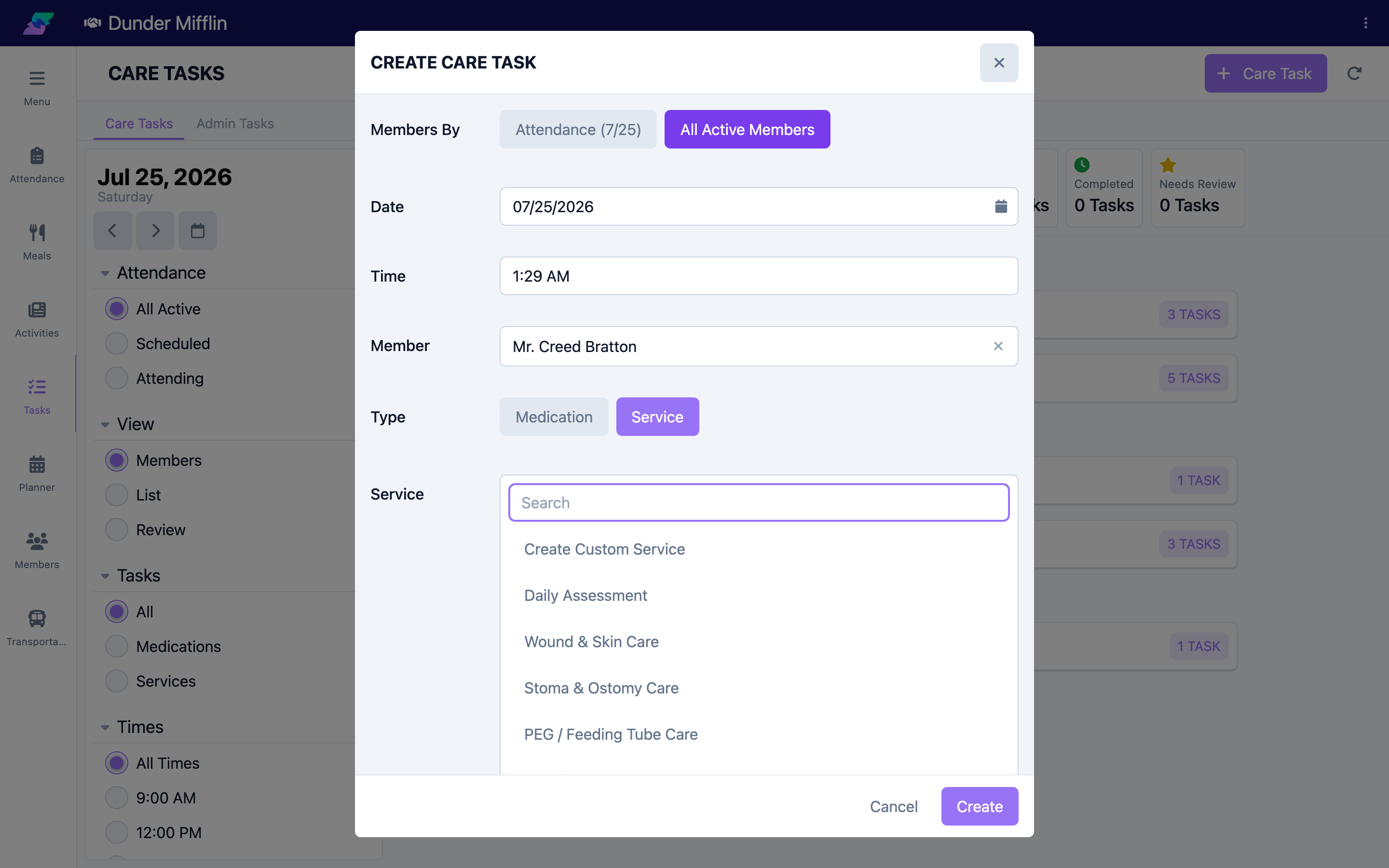
Task: Focus the Service search field
Action: pos(759,502)
